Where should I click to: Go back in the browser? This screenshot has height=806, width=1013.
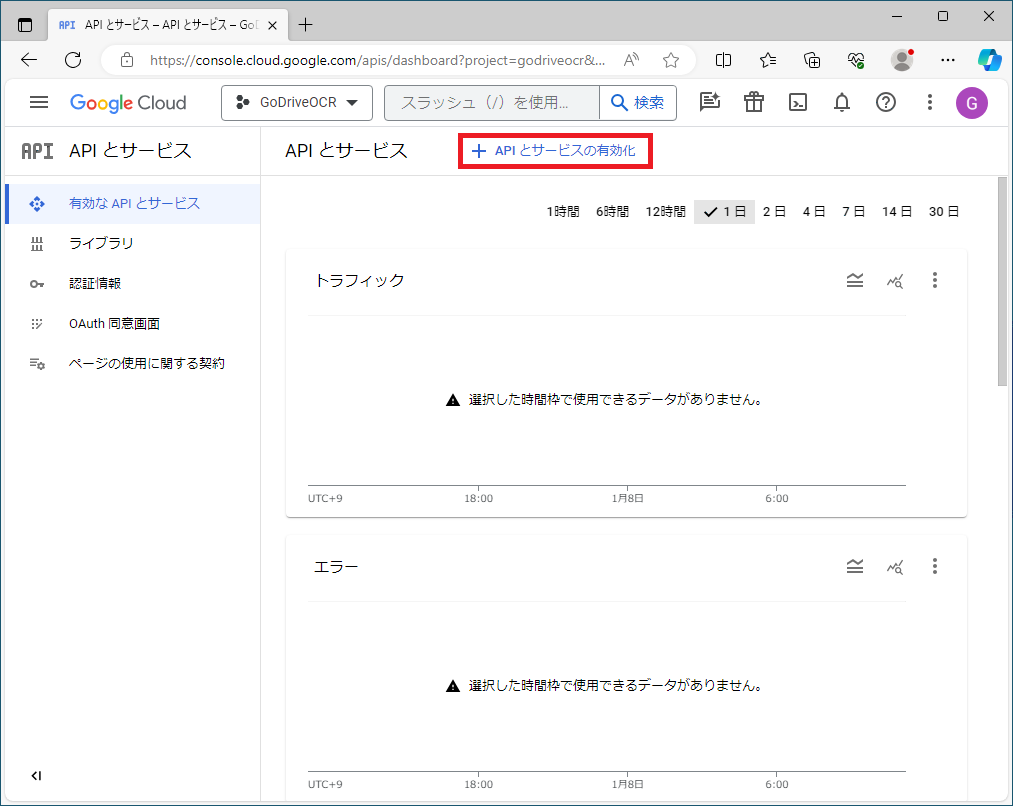tap(29, 60)
